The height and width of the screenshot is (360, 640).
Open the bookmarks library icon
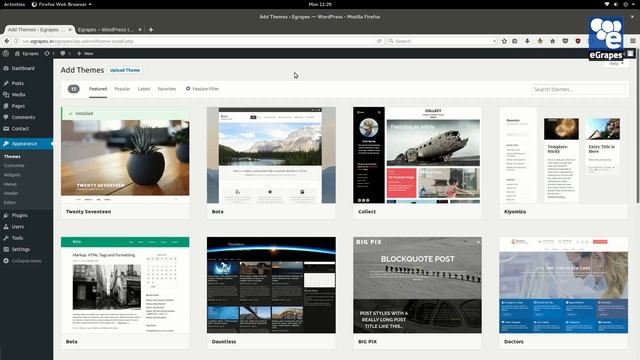[x=515, y=41]
